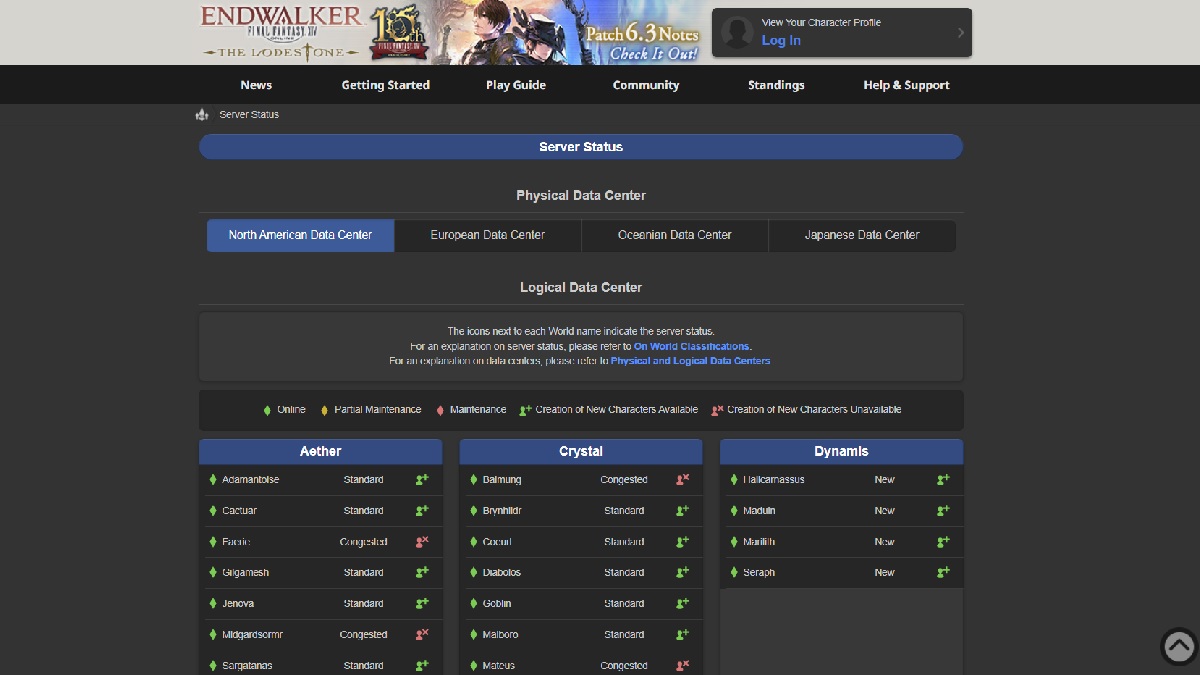The width and height of the screenshot is (1200, 675).
Task: Switch to European Data Center tab
Action: 488,235
